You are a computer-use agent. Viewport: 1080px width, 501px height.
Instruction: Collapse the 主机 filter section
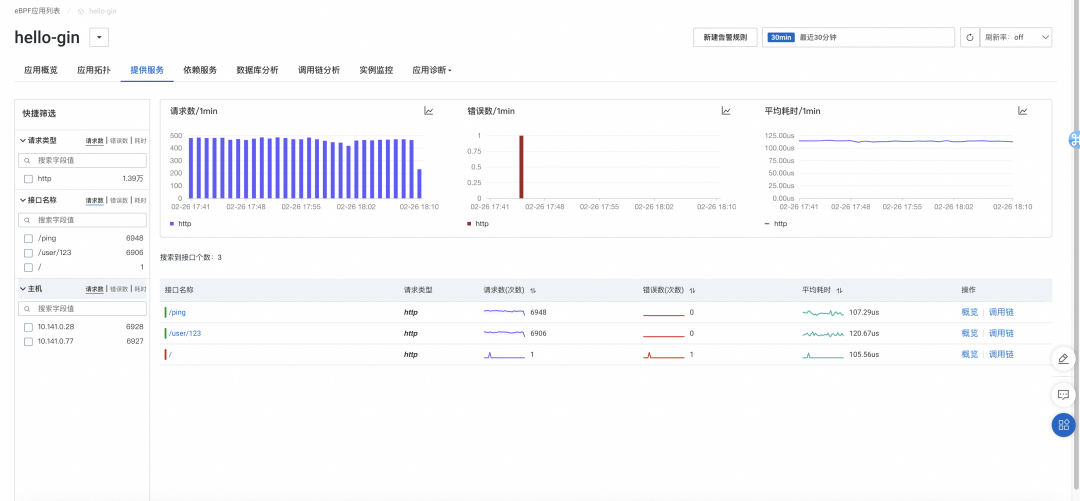23,289
